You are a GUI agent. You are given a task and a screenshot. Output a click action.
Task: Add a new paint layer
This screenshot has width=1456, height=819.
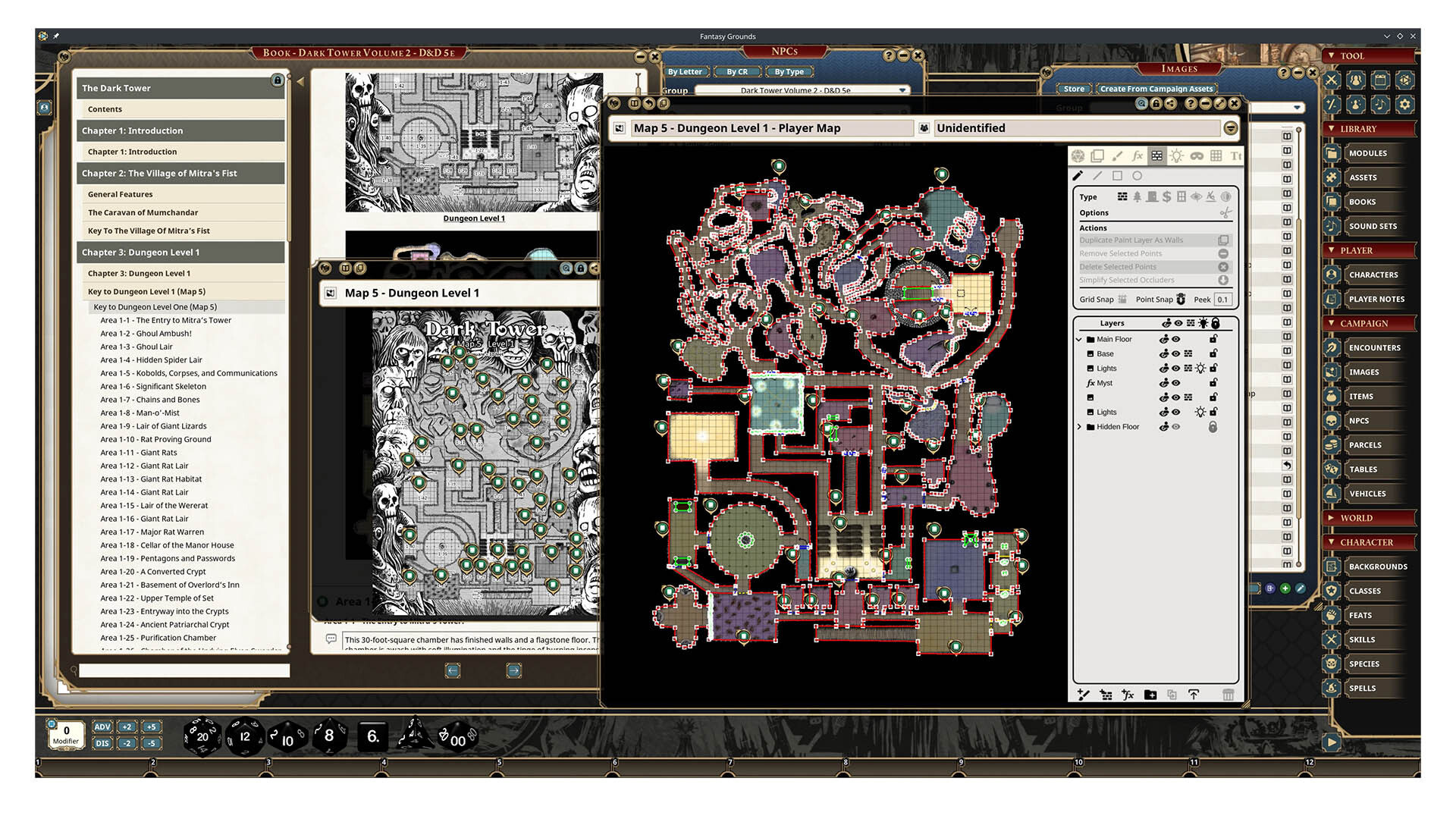1084,695
